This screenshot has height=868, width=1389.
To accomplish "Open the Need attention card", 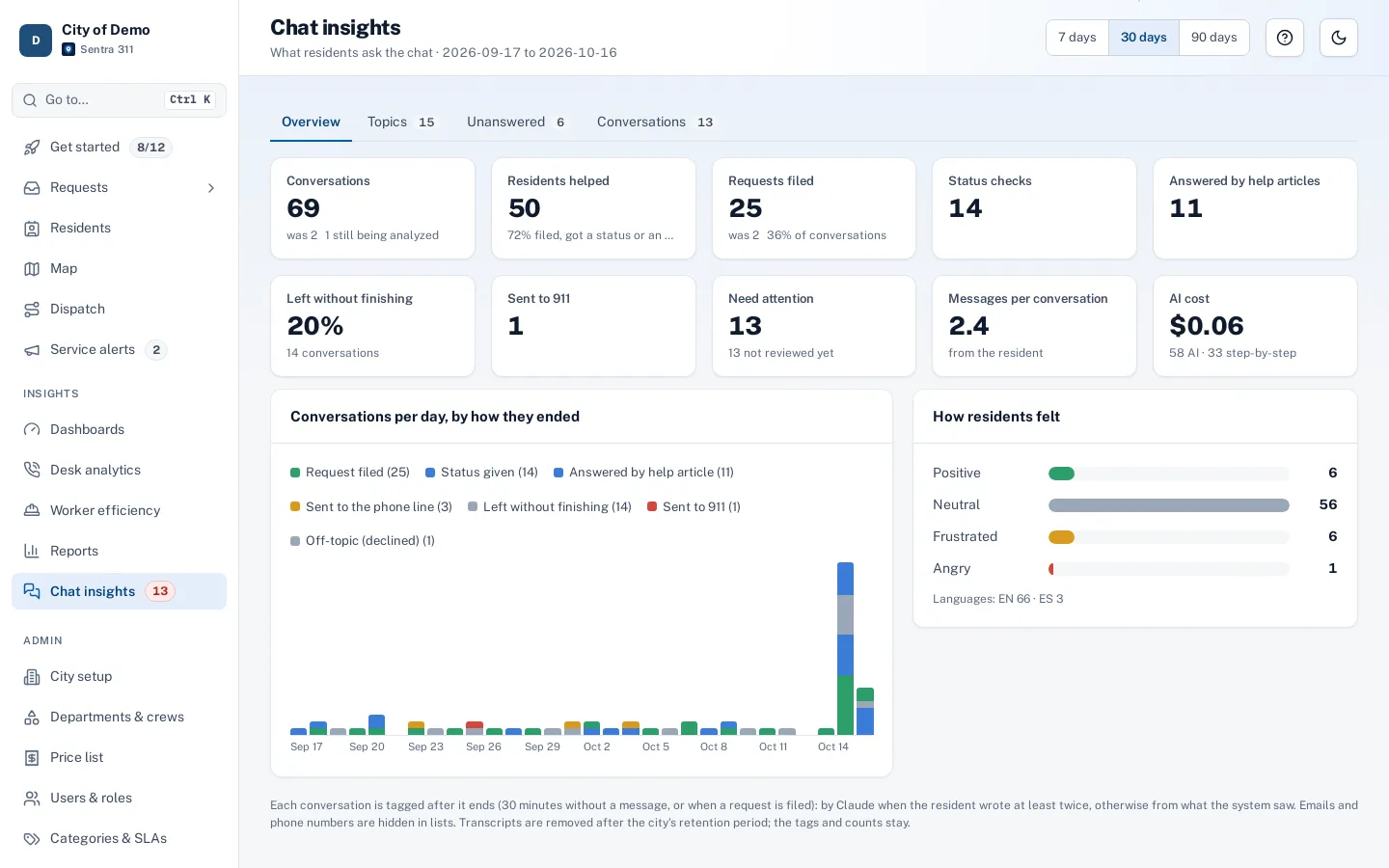I will (x=814, y=326).
